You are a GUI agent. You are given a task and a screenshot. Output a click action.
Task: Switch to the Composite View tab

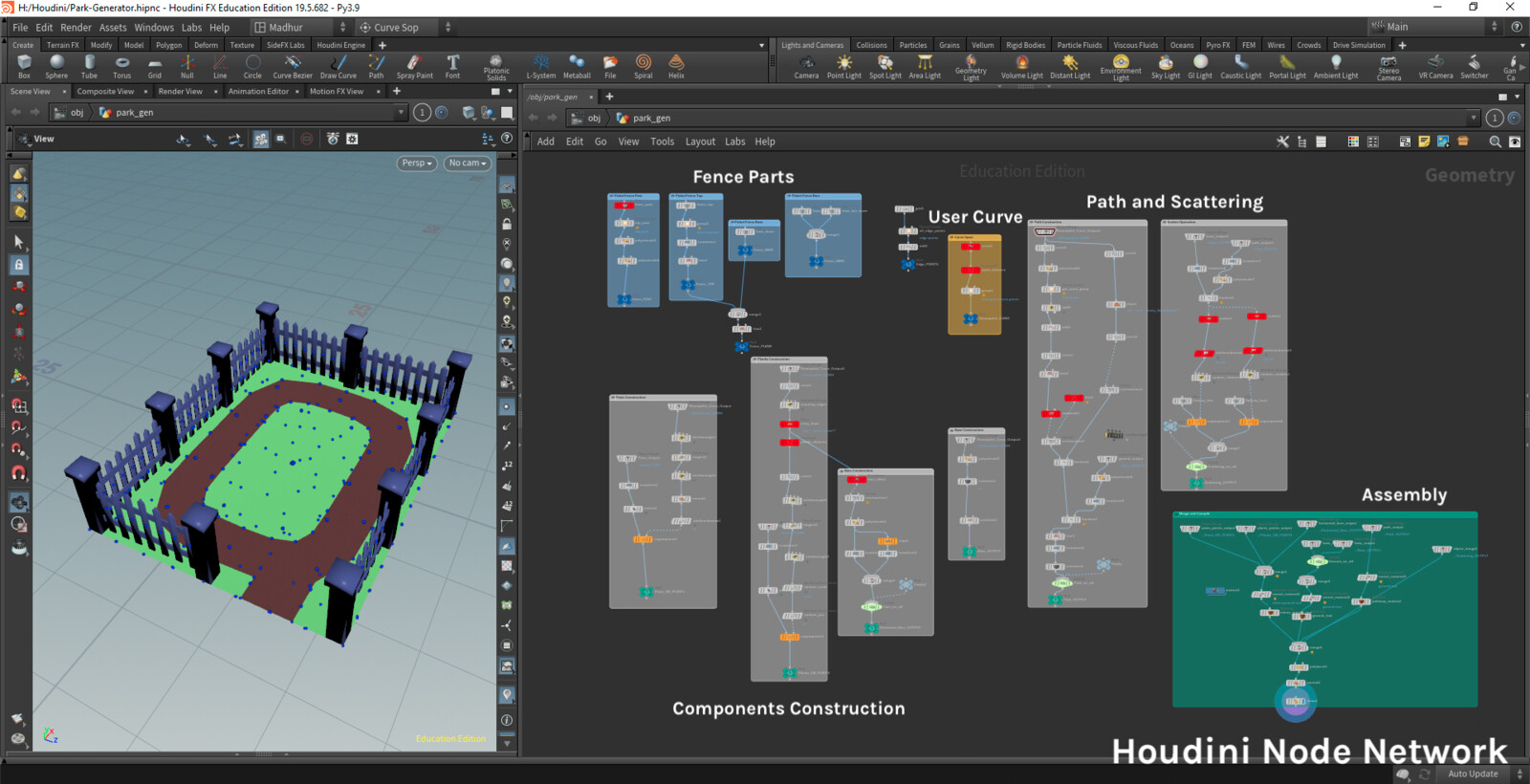point(105,92)
